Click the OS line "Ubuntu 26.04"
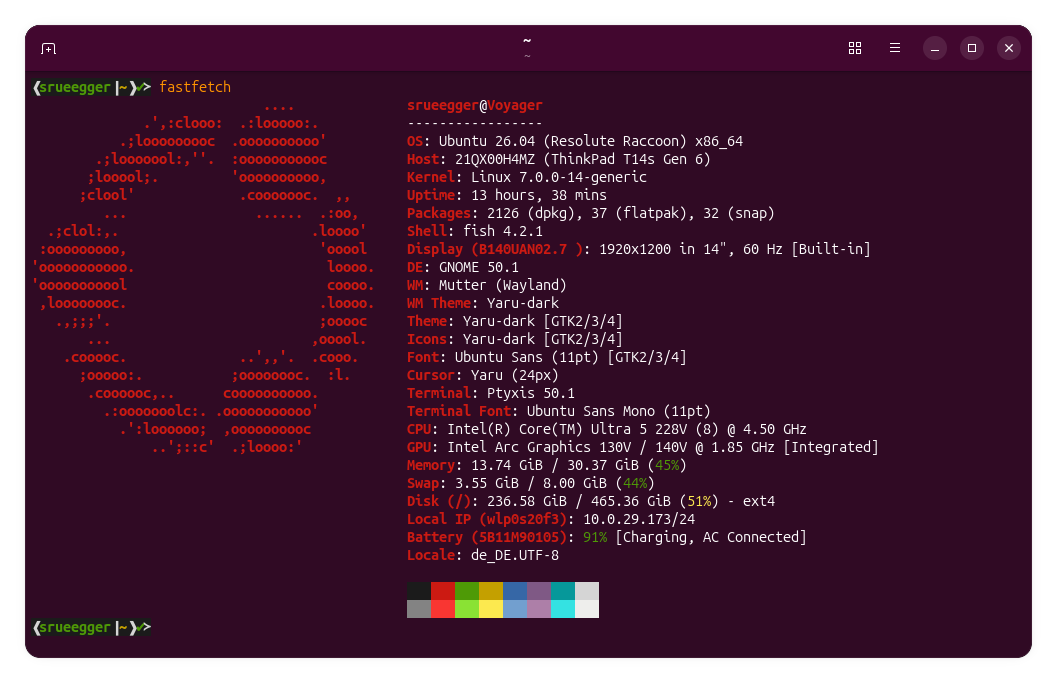This screenshot has height=683, width=1057. [x=487, y=142]
